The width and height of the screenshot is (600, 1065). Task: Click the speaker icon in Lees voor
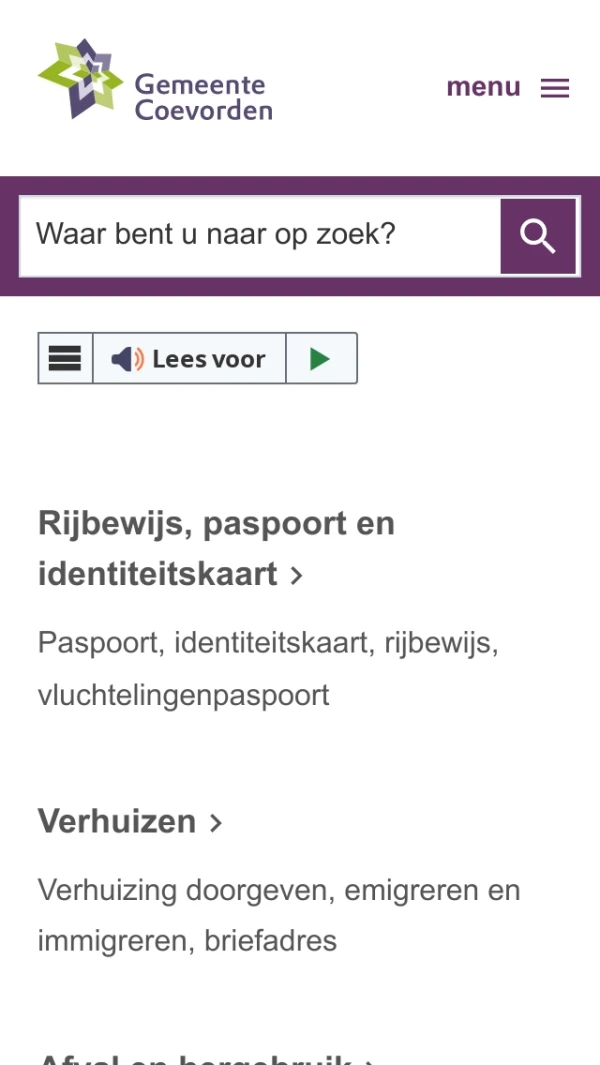coord(127,359)
